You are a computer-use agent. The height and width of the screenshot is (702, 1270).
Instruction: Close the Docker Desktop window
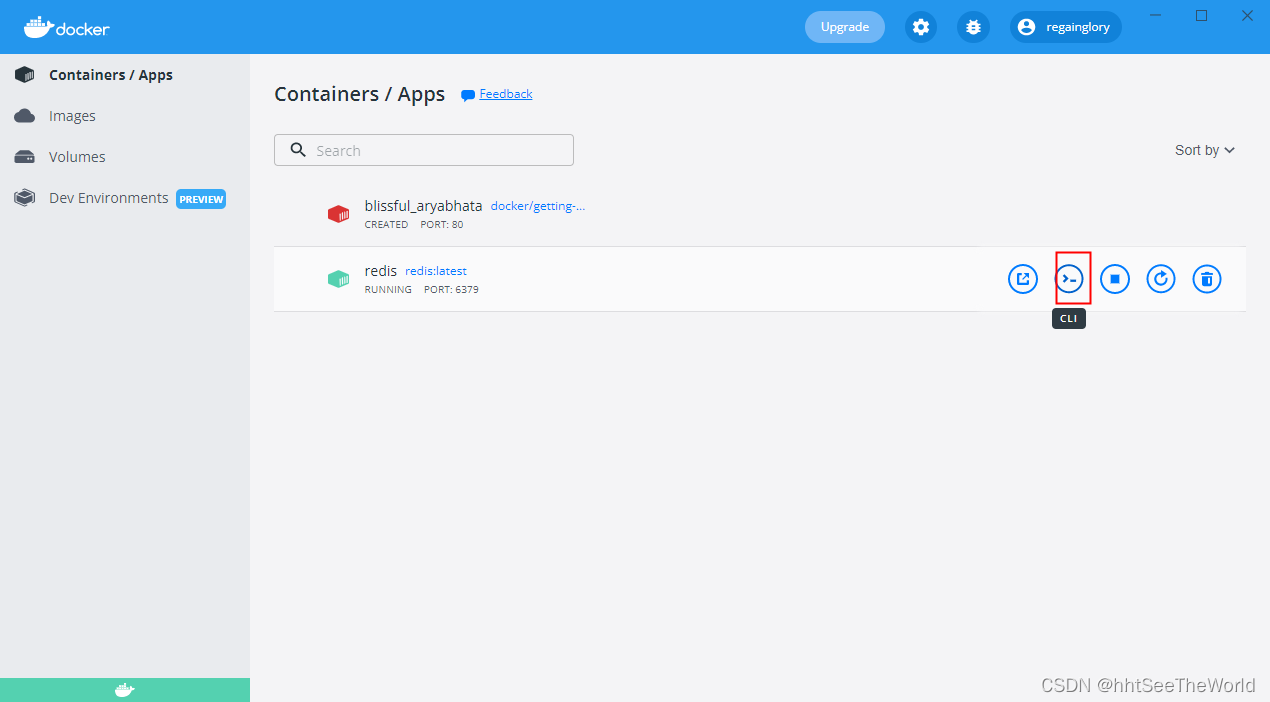tap(1248, 15)
